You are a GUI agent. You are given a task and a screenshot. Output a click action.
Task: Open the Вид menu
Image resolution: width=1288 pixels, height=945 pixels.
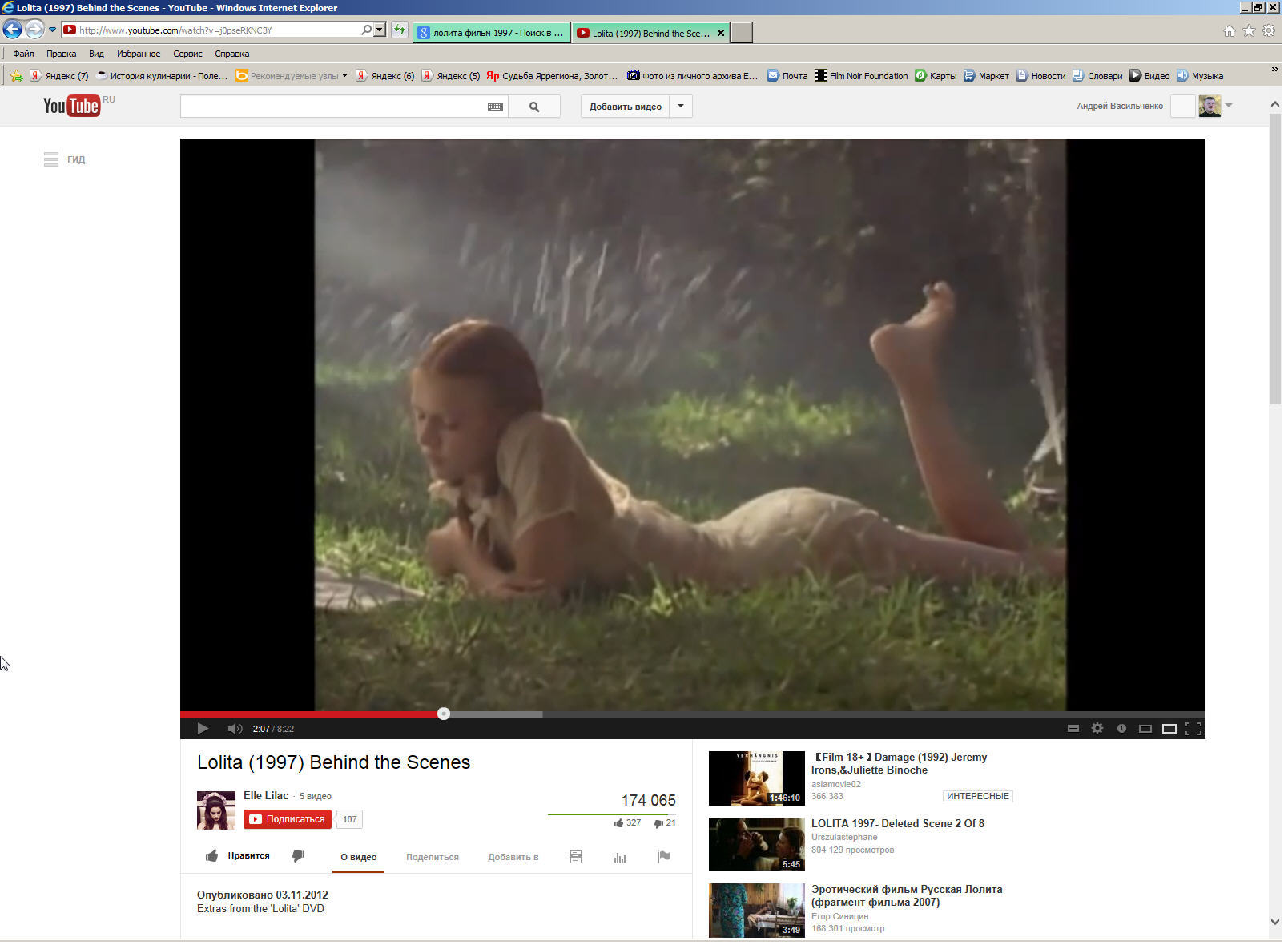[97, 54]
